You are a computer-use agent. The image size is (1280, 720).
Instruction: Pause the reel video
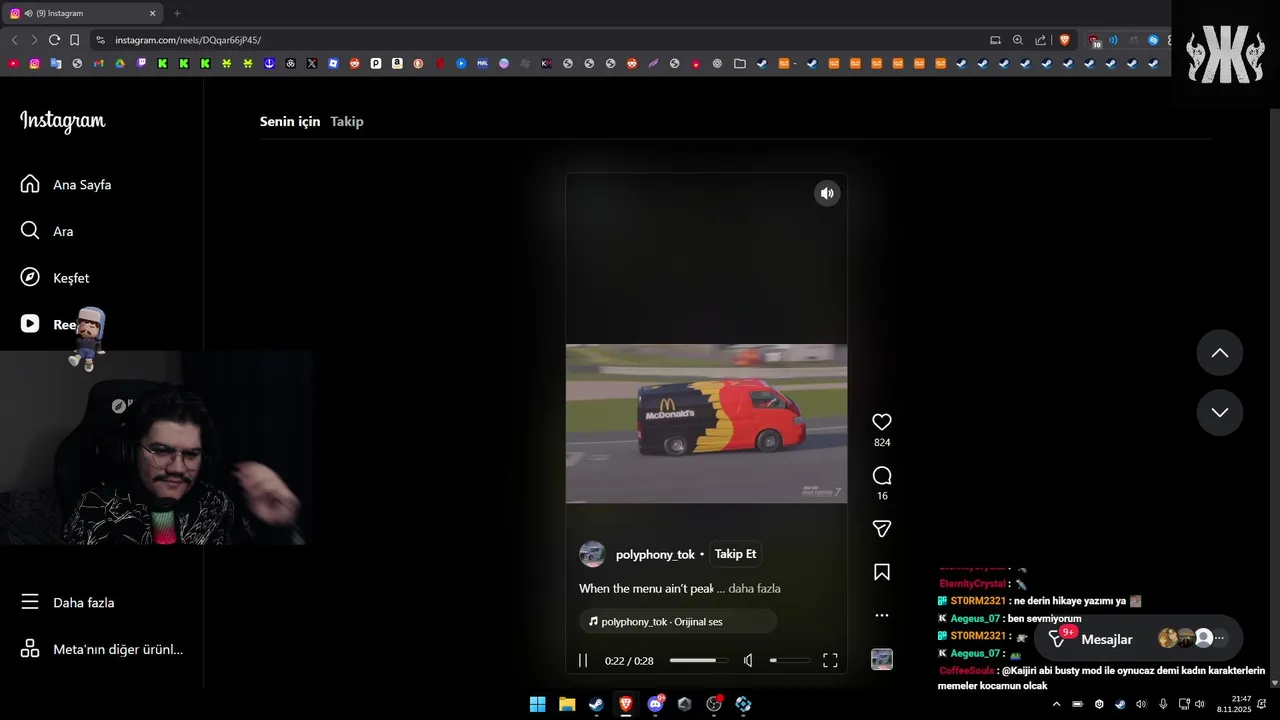tap(583, 660)
